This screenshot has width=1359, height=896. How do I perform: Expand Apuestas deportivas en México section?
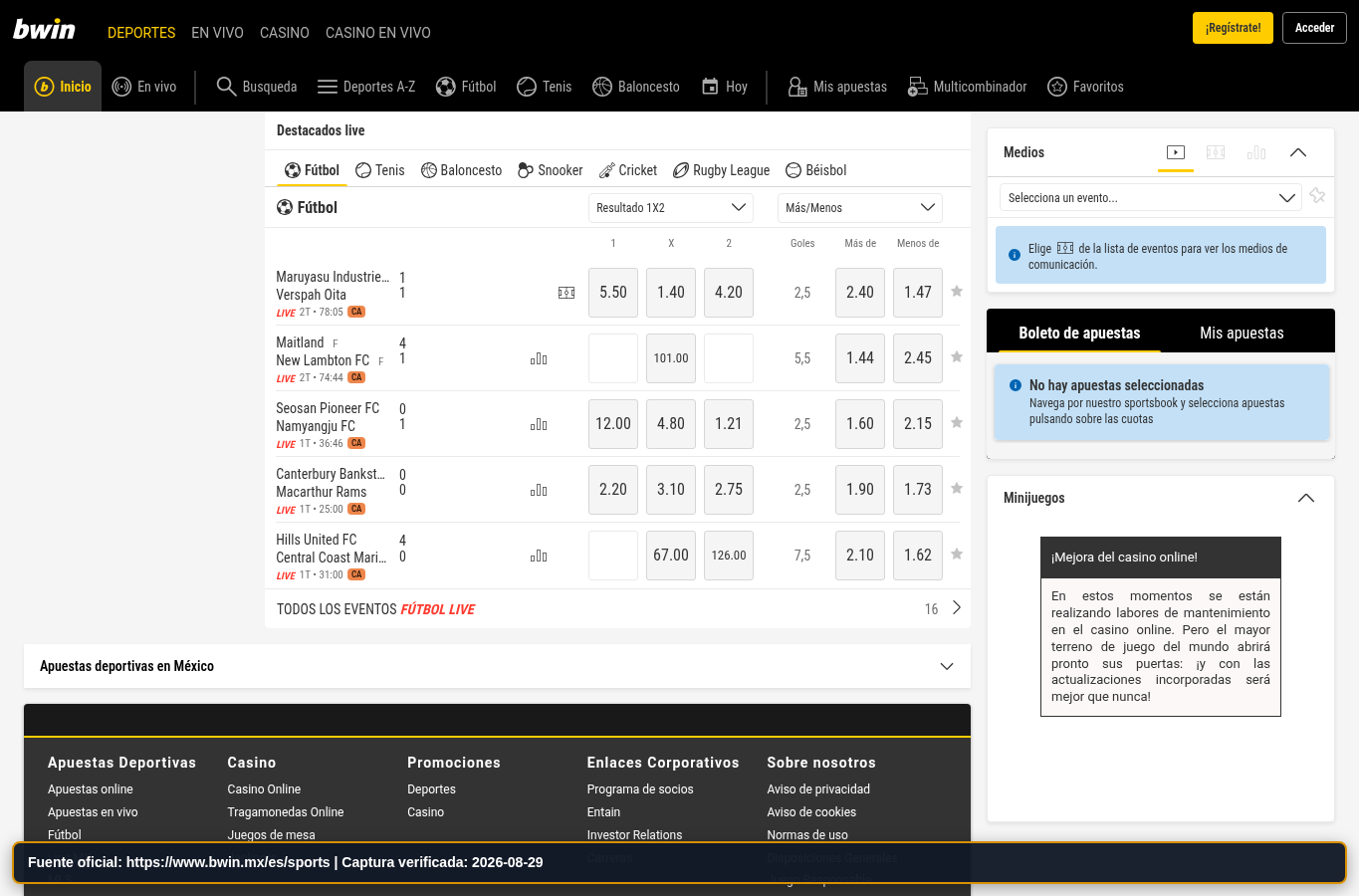pyautogui.click(x=497, y=666)
